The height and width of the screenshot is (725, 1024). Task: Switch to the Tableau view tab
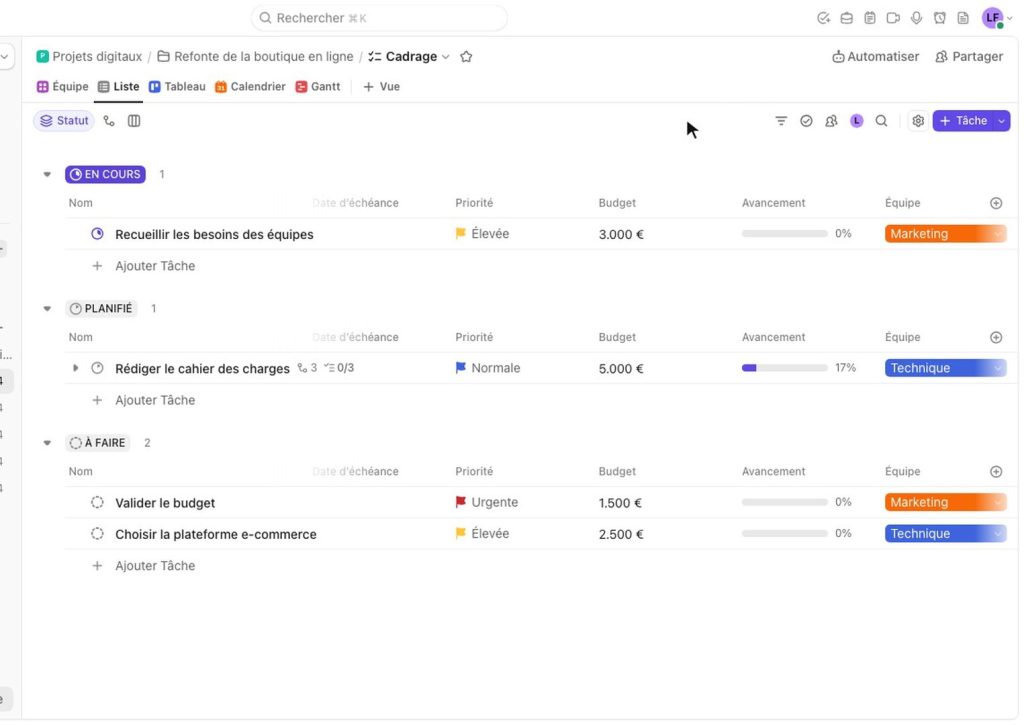pos(177,87)
